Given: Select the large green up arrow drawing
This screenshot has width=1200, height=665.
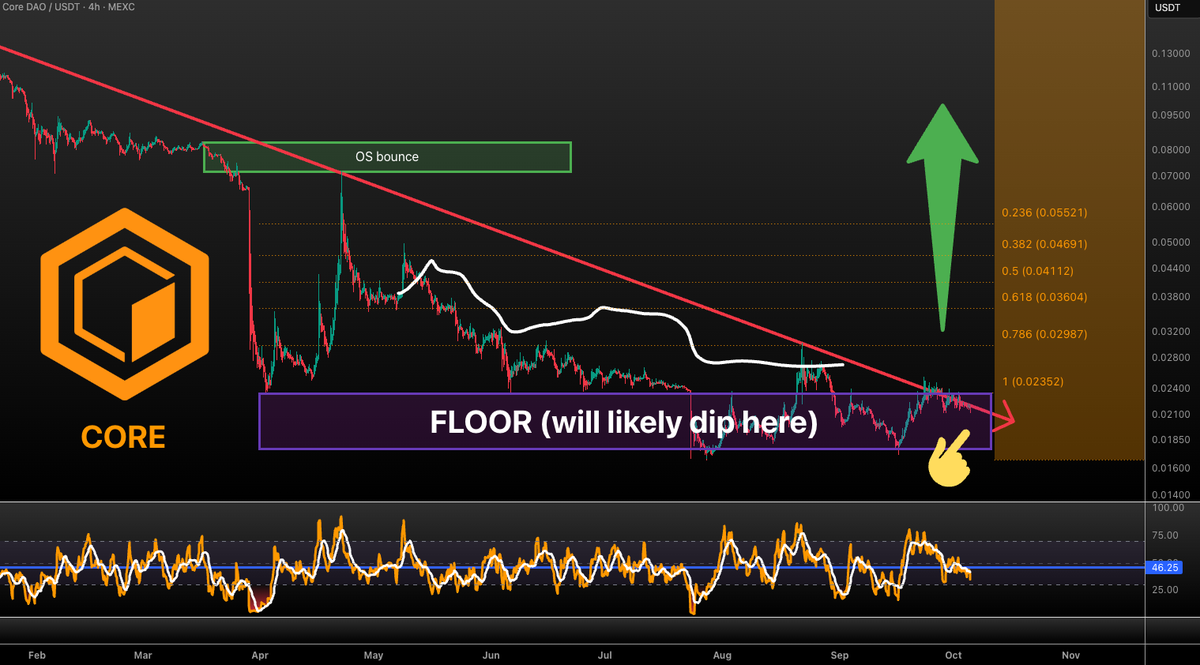Looking at the screenshot, I should [942, 218].
